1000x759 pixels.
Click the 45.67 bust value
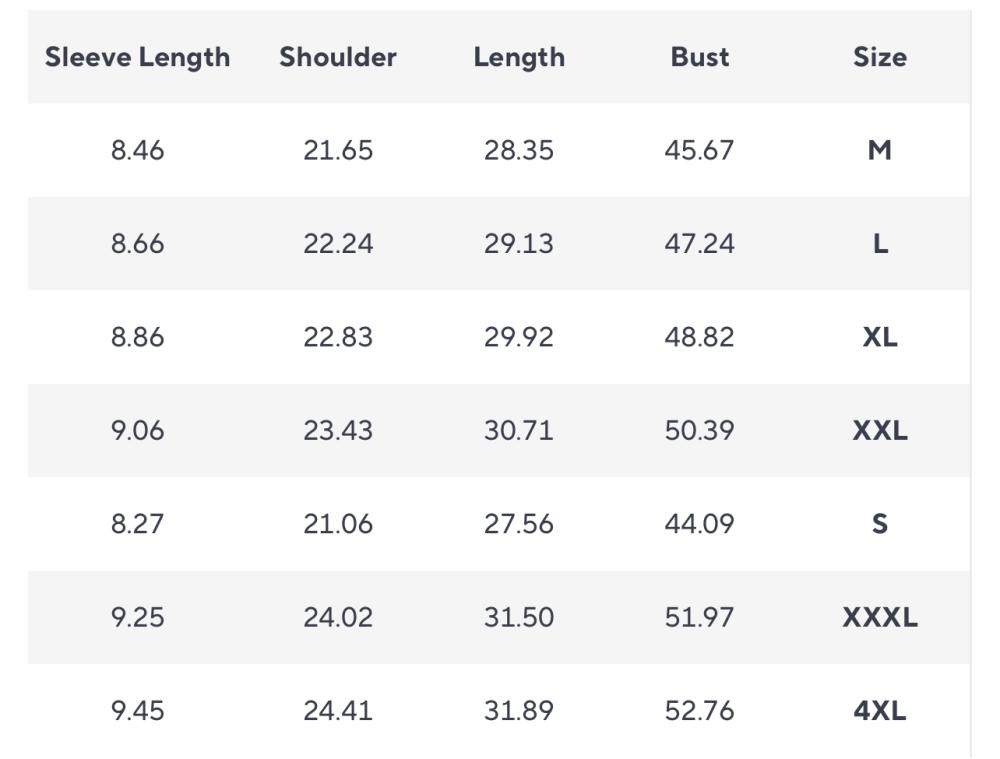coord(699,150)
